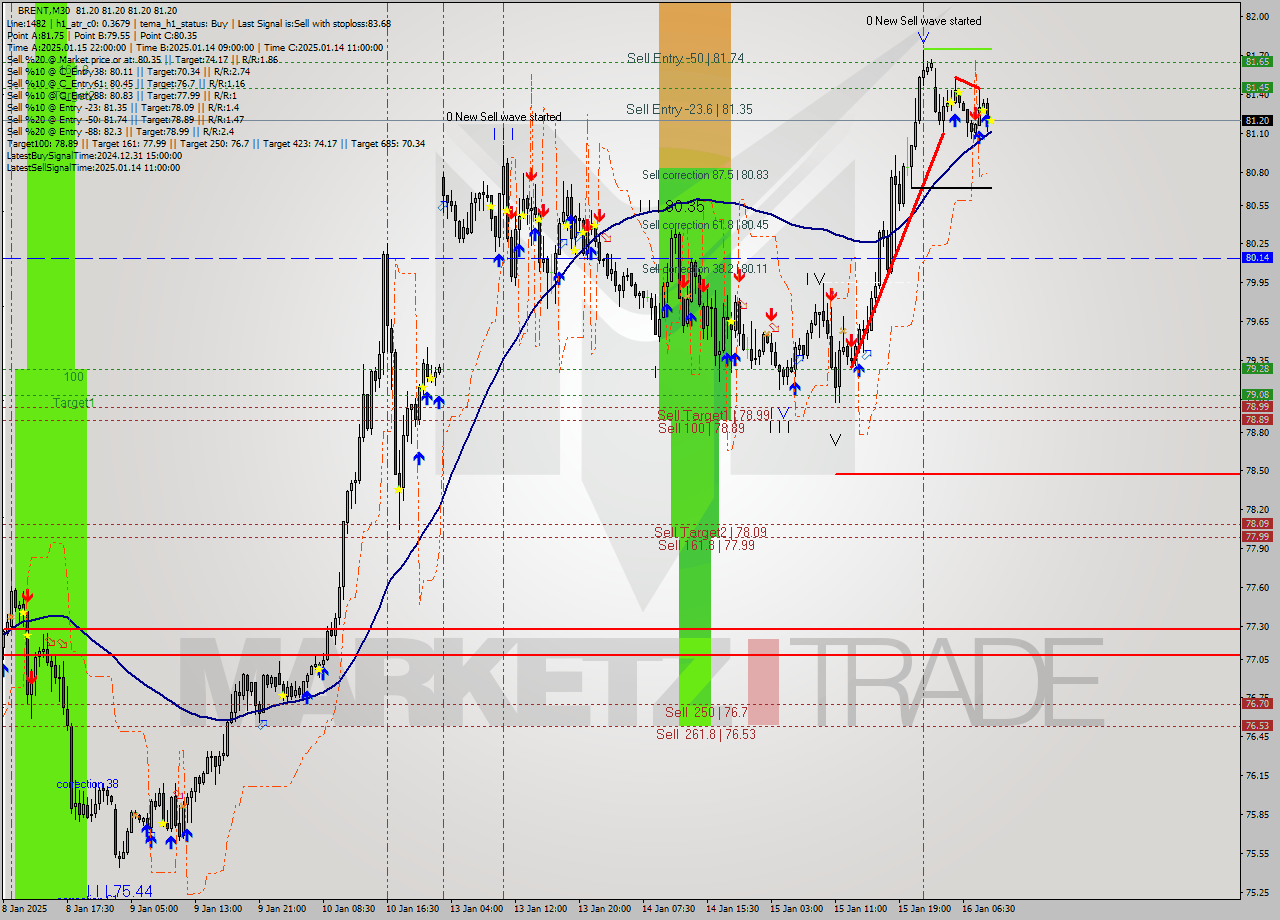Image resolution: width=1280 pixels, height=920 pixels.
Task: Click the '13 Jan 12:00' time label
Action: [x=540, y=909]
